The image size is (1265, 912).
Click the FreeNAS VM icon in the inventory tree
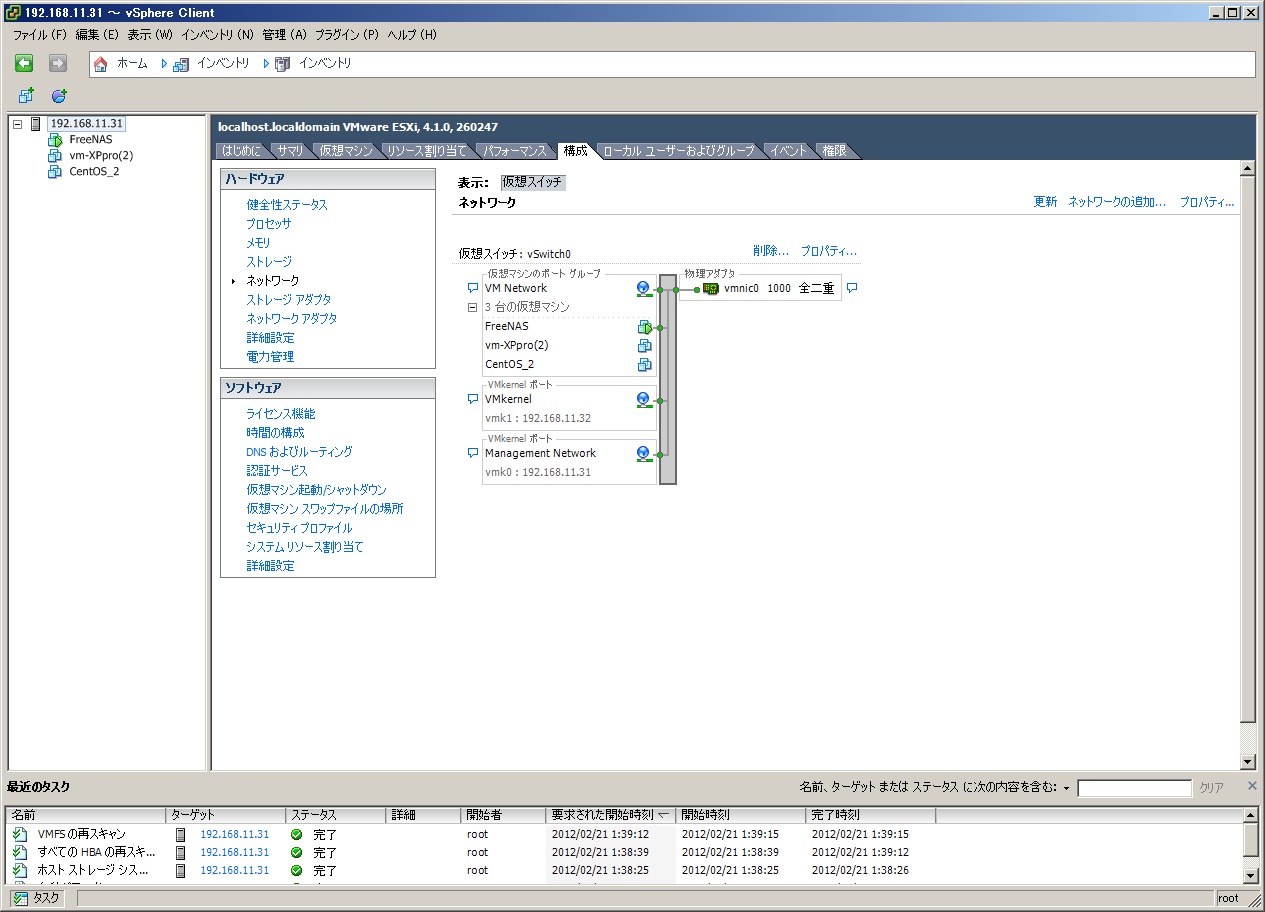(x=55, y=140)
